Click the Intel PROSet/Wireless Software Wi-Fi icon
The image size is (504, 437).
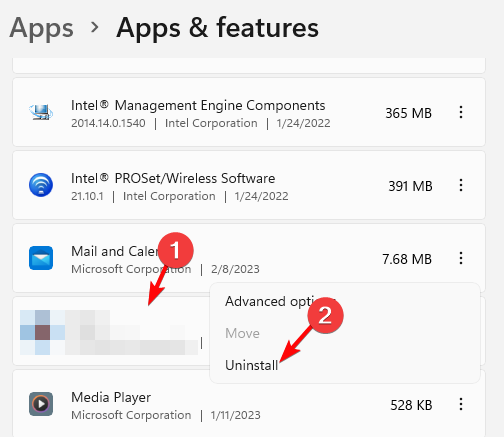click(41, 185)
